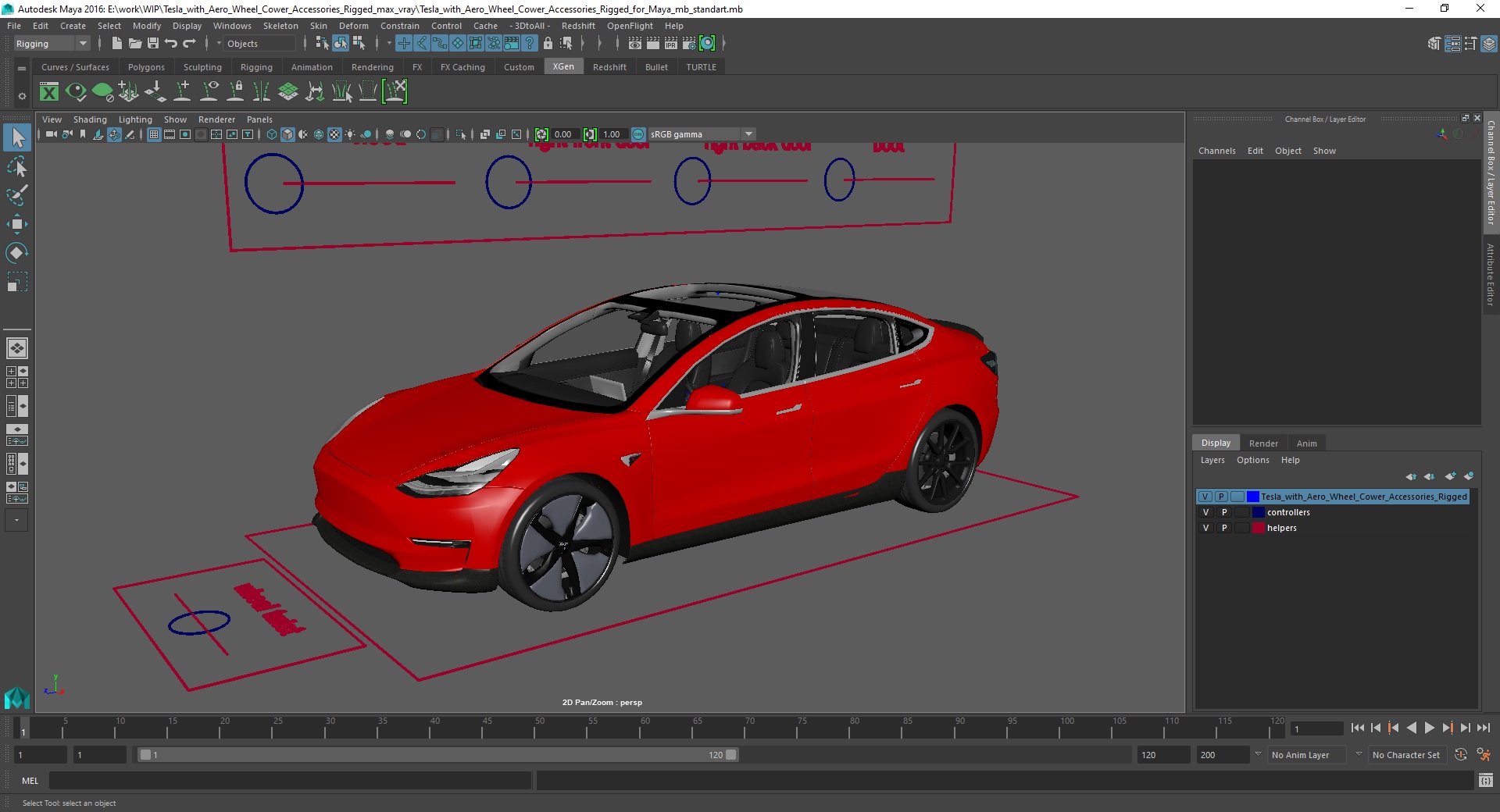Select the arrow Select tool in toolbox
1500x812 pixels.
point(17,138)
